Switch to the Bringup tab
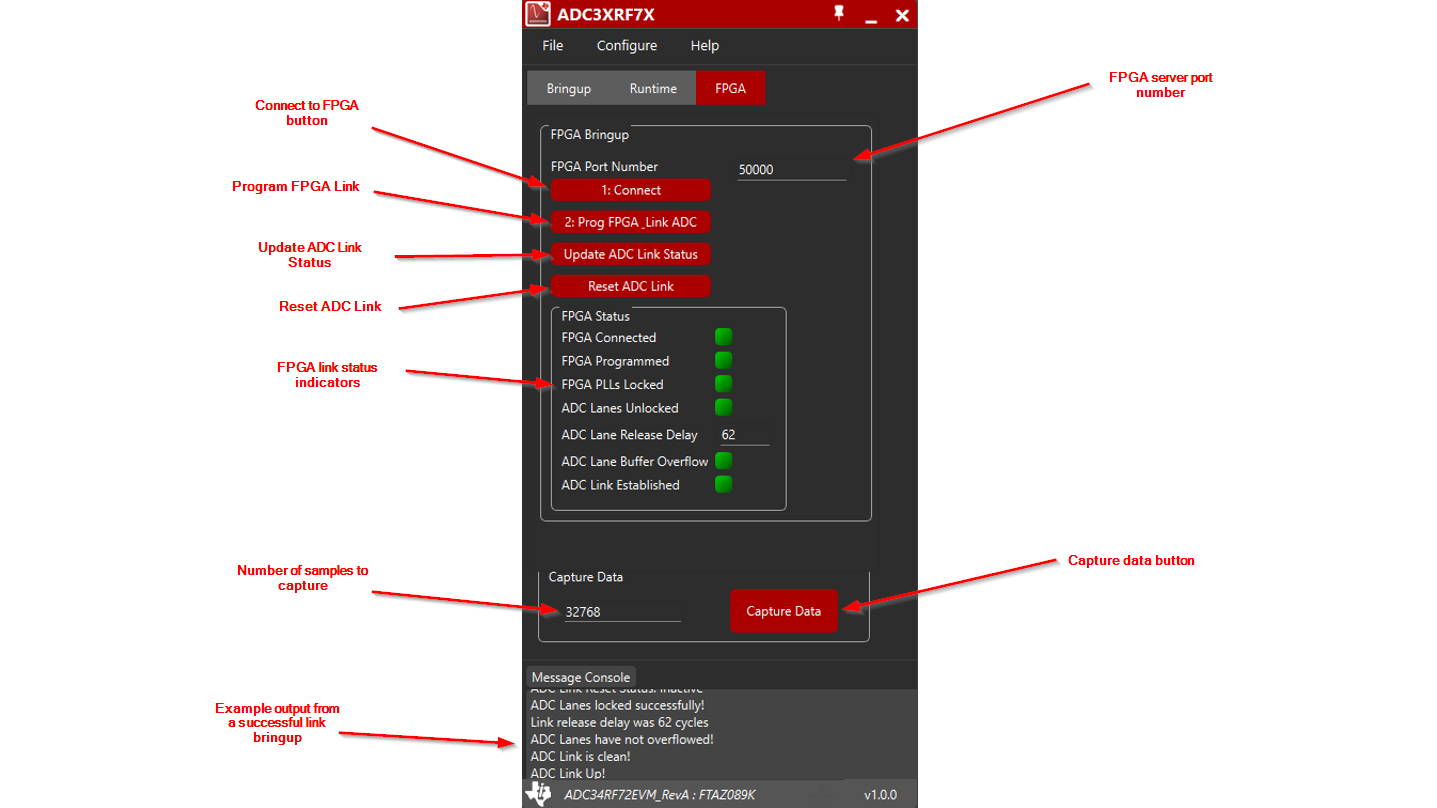The image size is (1437, 808). (x=568, y=89)
